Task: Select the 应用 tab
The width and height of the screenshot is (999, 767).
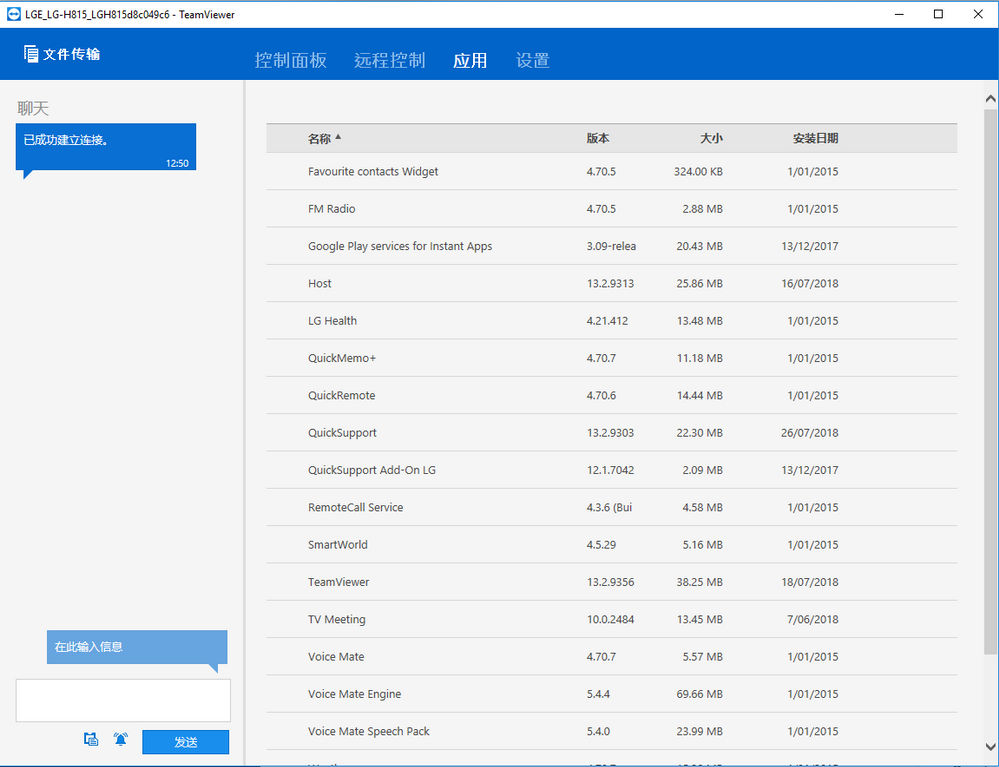Action: pyautogui.click(x=470, y=60)
